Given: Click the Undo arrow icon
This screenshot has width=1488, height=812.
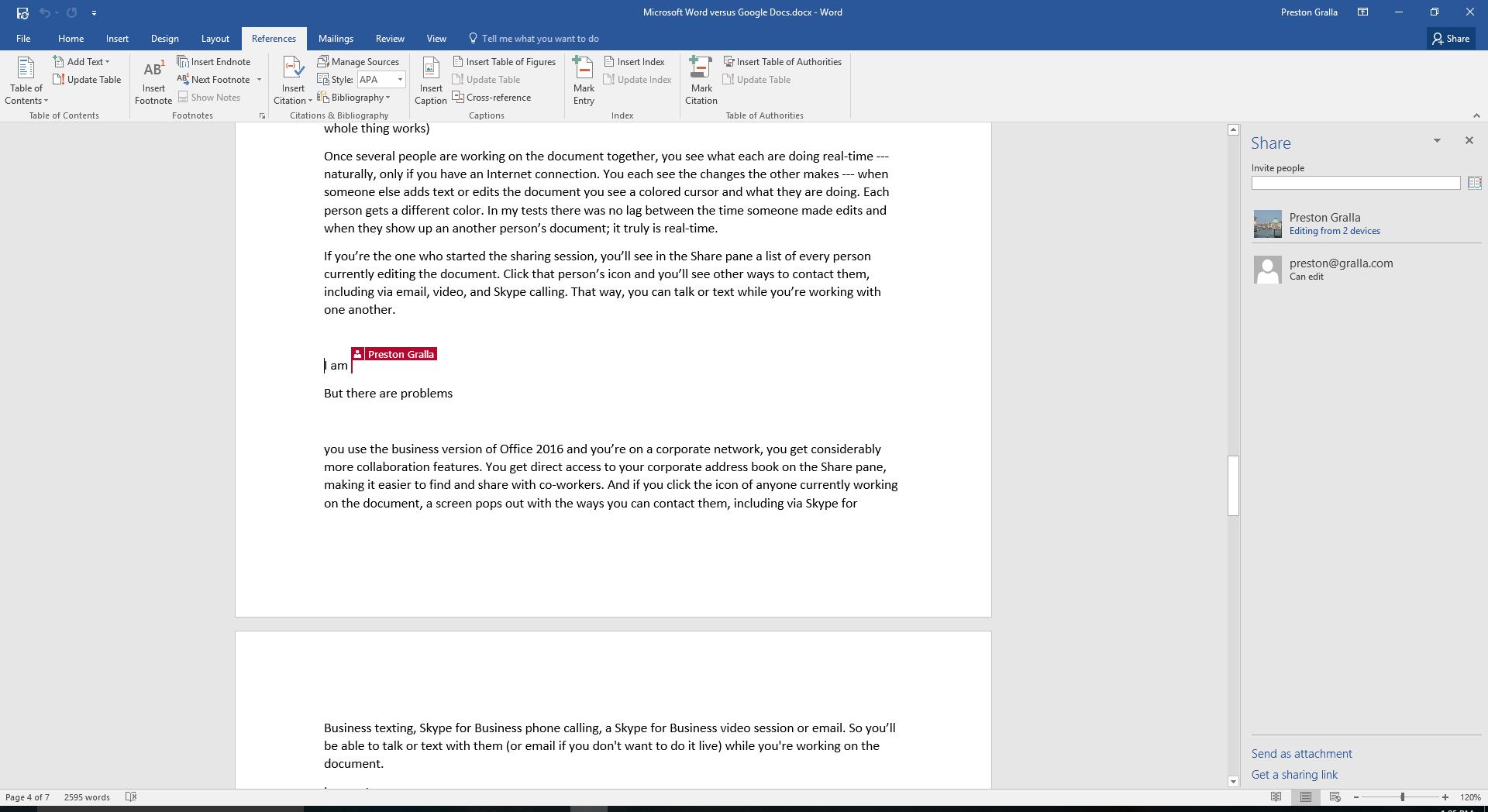Looking at the screenshot, I should tap(45, 12).
